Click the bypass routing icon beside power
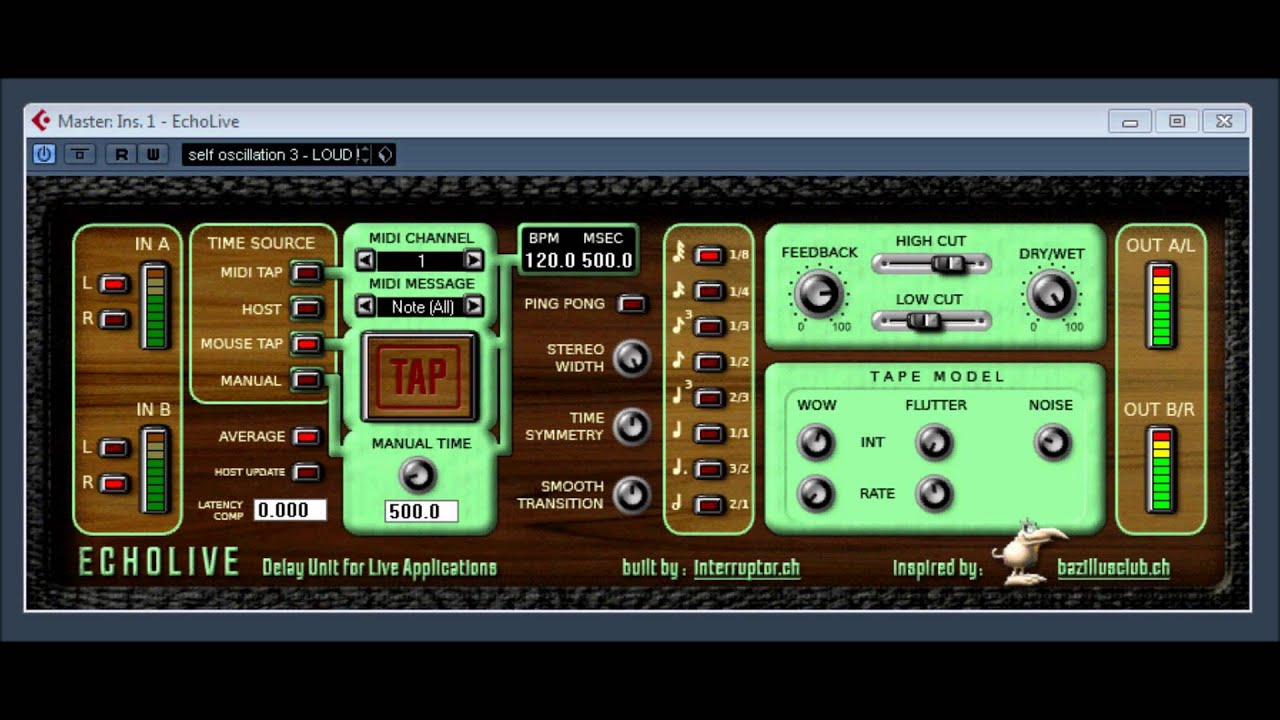The width and height of the screenshot is (1280, 720). click(80, 154)
